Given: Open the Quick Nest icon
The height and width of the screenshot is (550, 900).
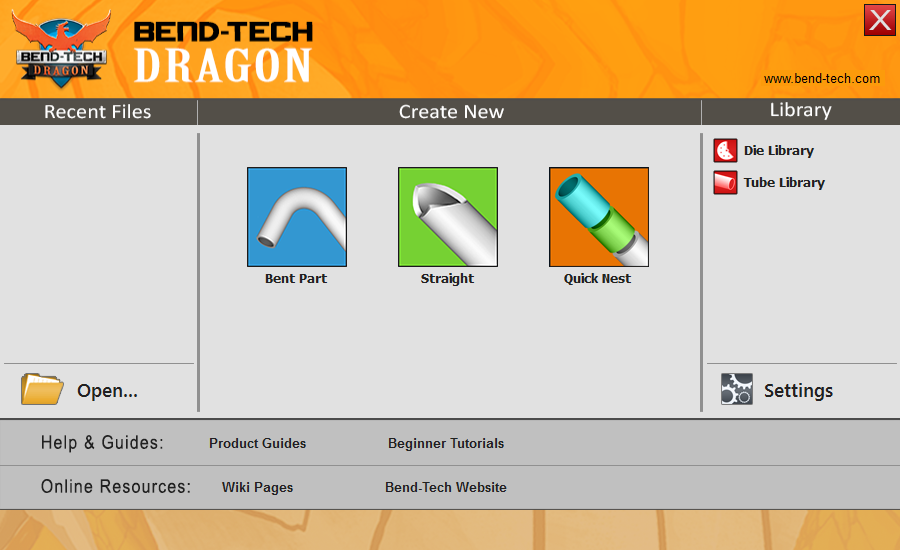Looking at the screenshot, I should point(599,217).
